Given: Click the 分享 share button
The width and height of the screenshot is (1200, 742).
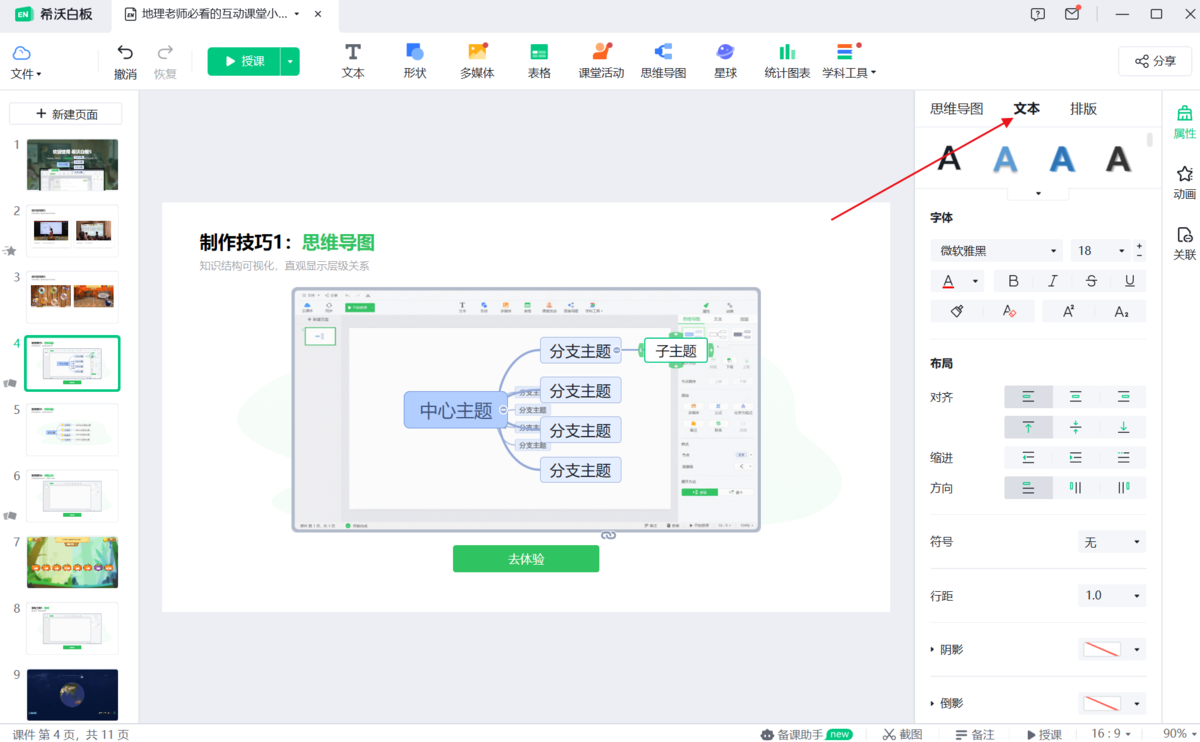Looking at the screenshot, I should (1155, 61).
